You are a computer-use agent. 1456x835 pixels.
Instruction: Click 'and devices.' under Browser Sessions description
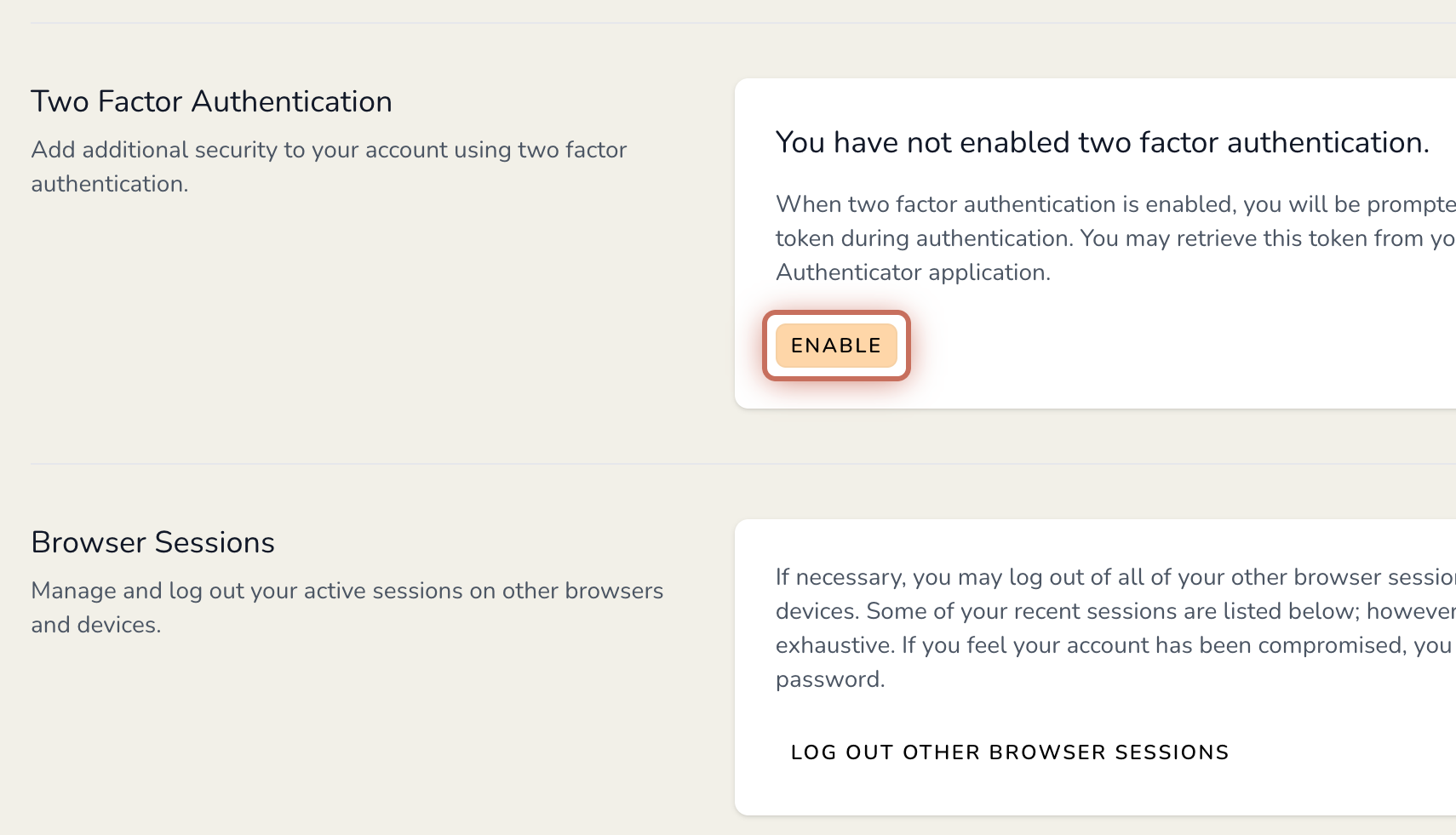click(95, 625)
